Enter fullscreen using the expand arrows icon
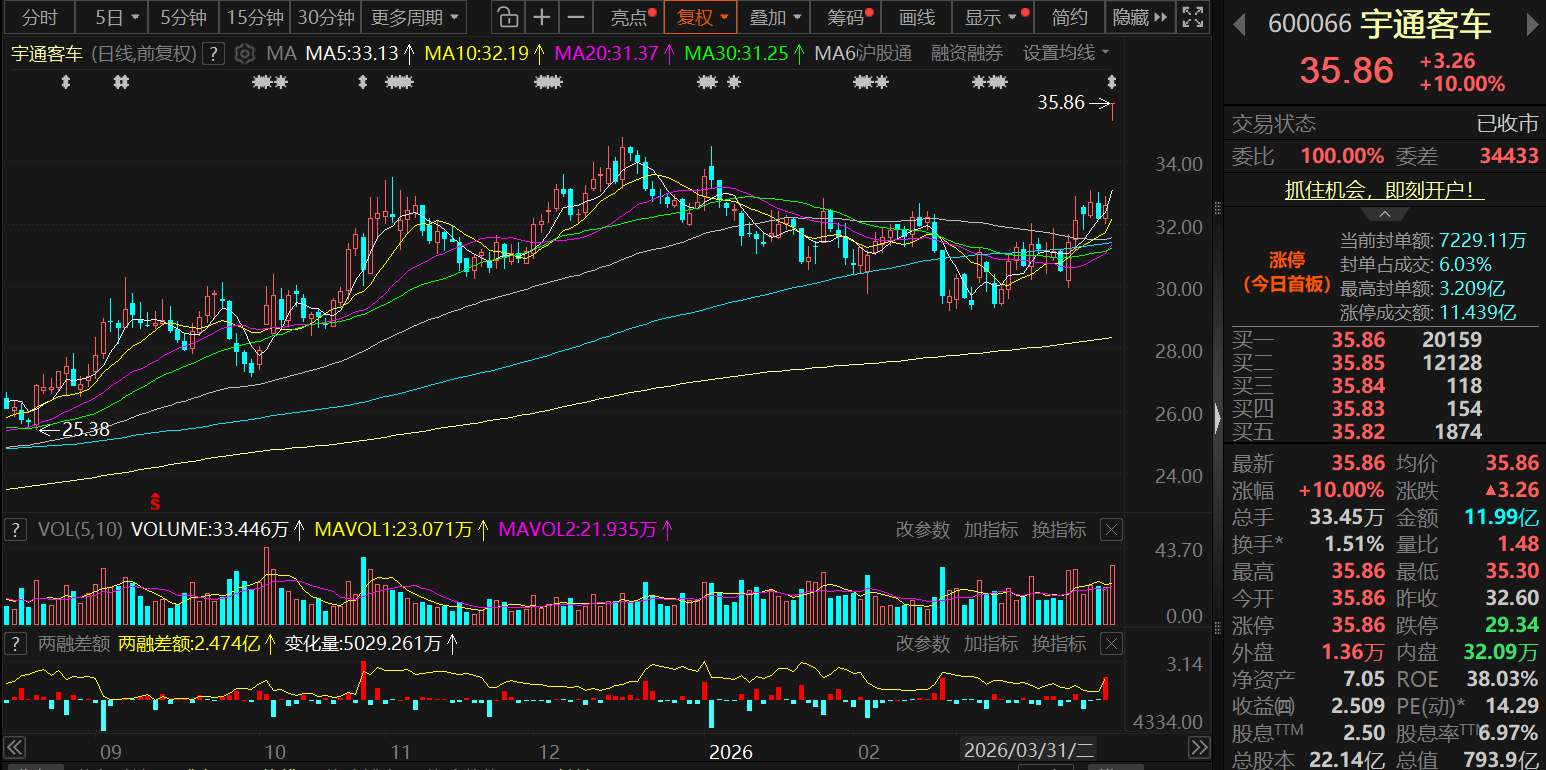The height and width of the screenshot is (770, 1546). click(1192, 17)
